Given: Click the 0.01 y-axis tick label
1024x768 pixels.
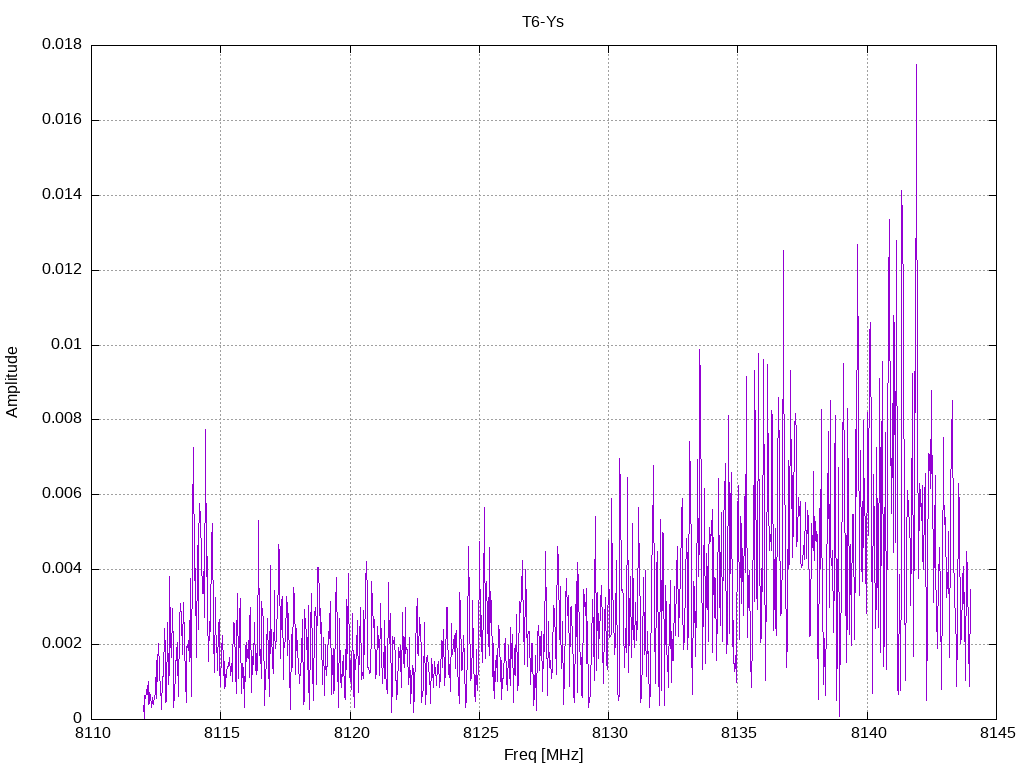Looking at the screenshot, I should pyautogui.click(x=67, y=344).
